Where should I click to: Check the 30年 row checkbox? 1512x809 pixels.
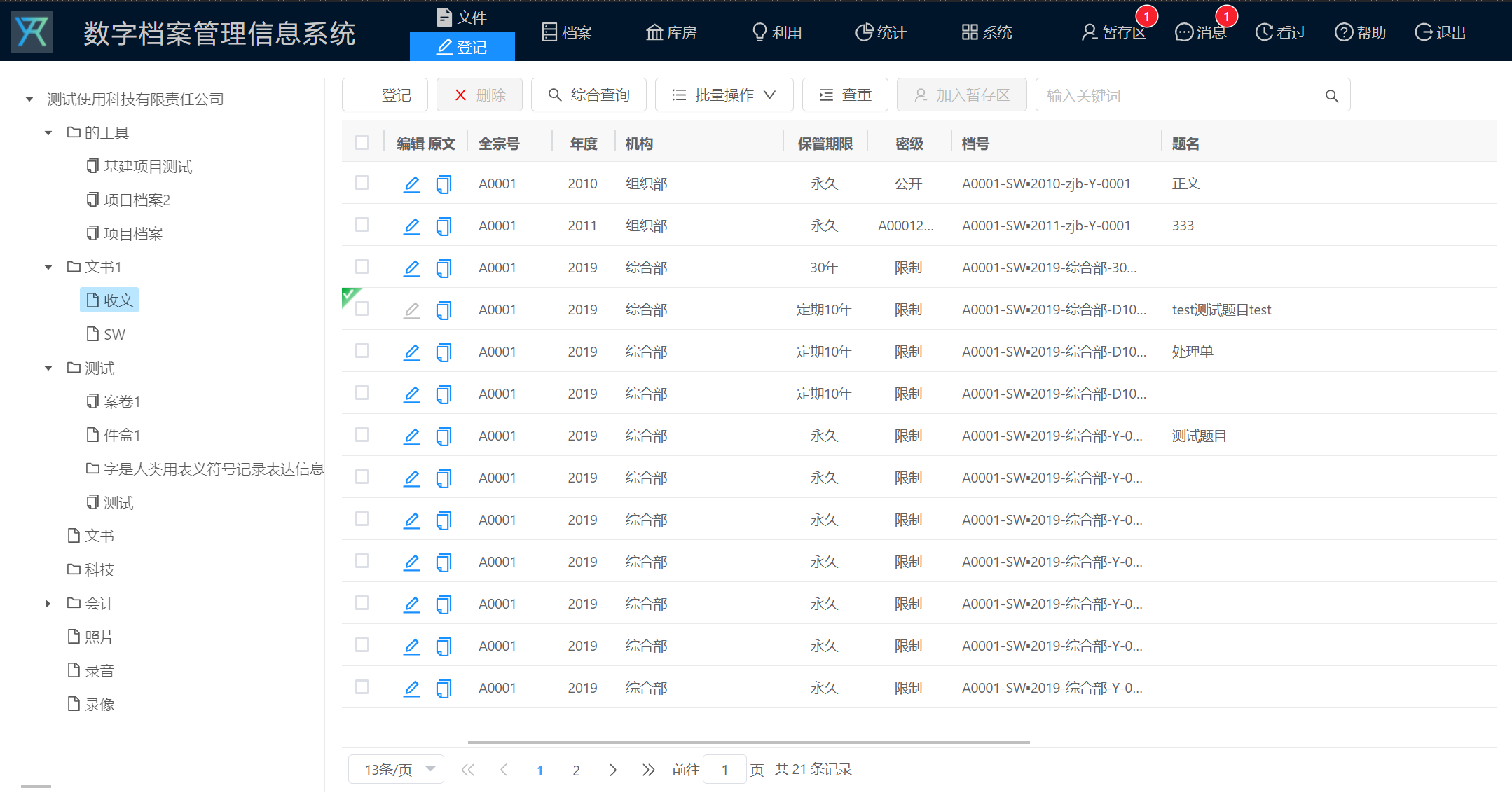tap(362, 267)
